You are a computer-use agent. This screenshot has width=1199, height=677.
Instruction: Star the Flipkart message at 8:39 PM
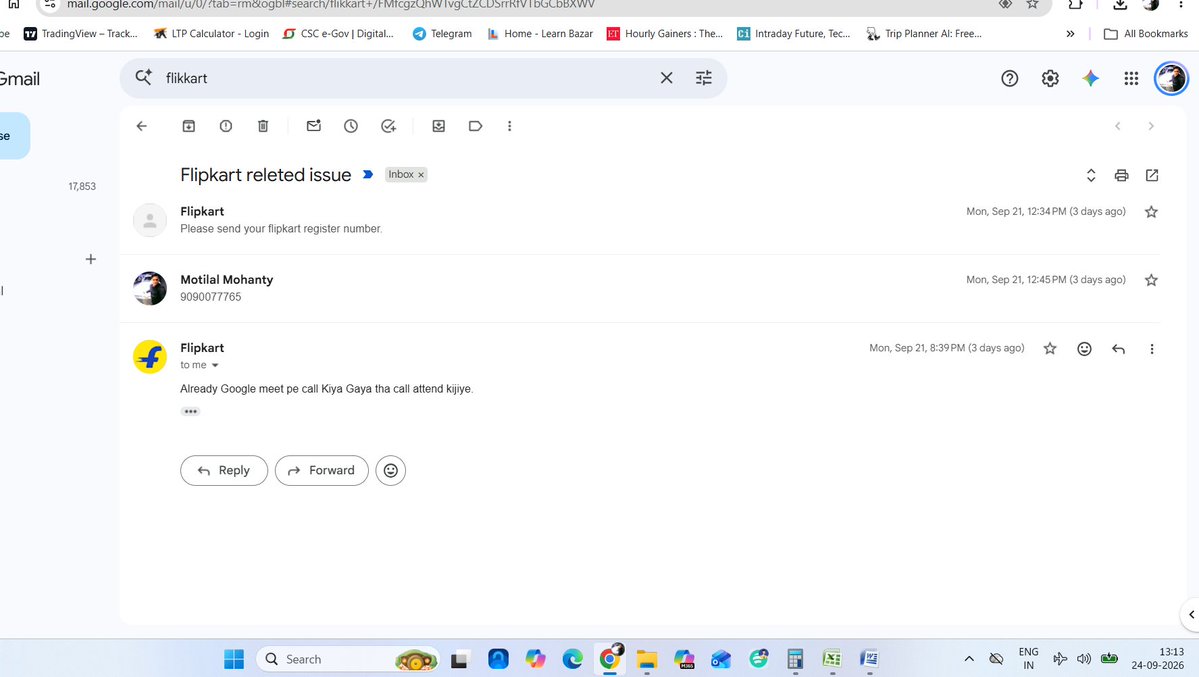pyautogui.click(x=1050, y=349)
